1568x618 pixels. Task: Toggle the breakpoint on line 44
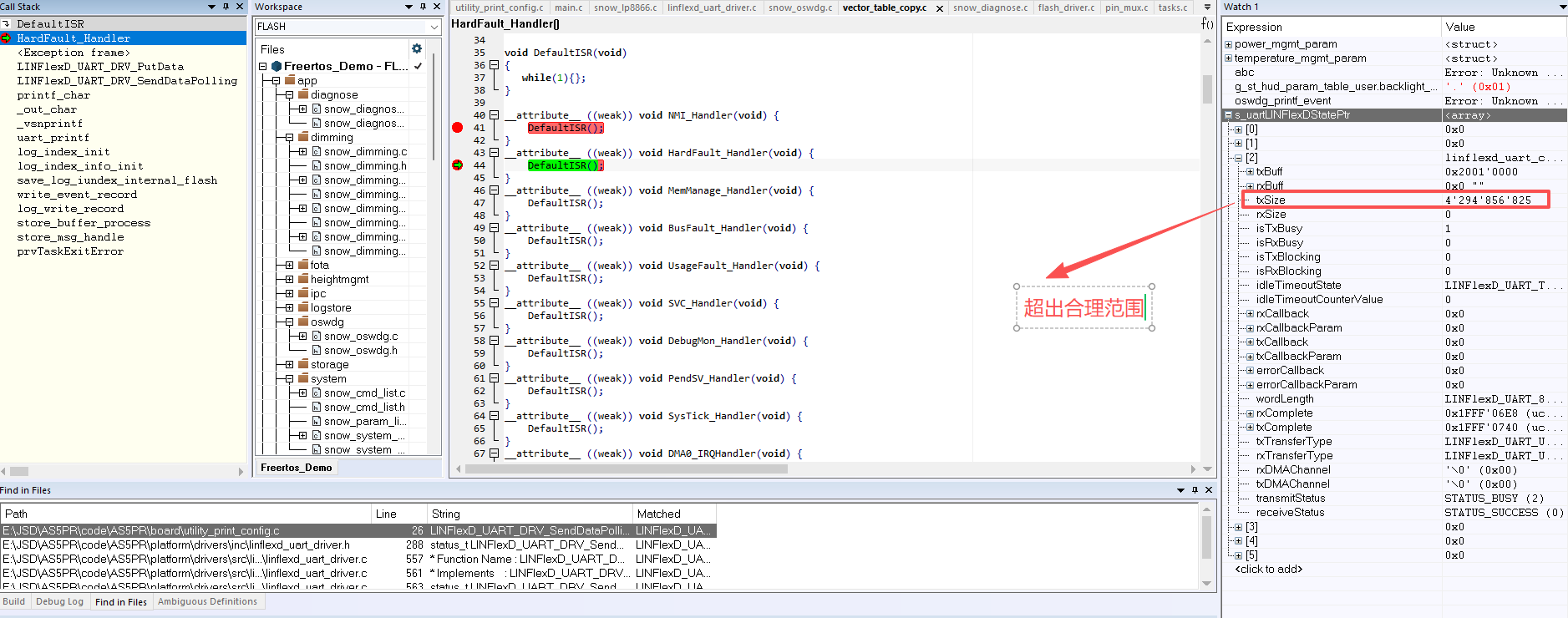coord(457,165)
